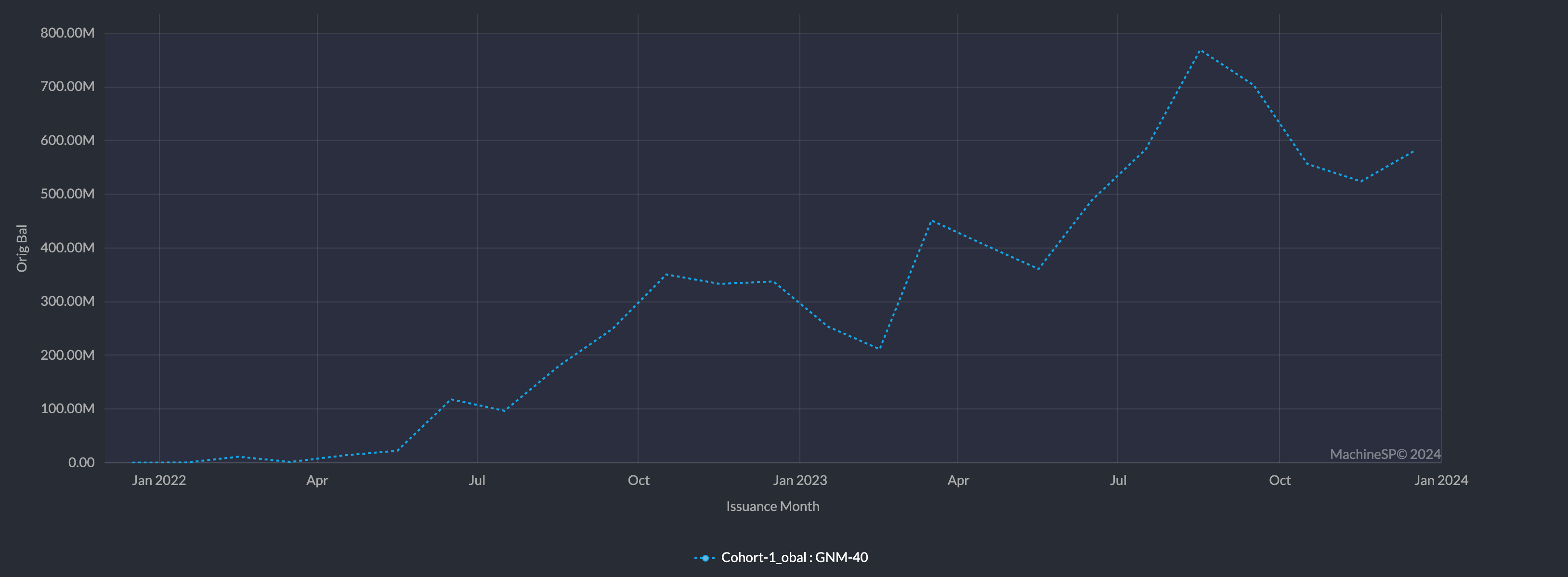Screen dimensions: 1568x577
Task: Click the Issuance Month axis label
Action: (773, 506)
